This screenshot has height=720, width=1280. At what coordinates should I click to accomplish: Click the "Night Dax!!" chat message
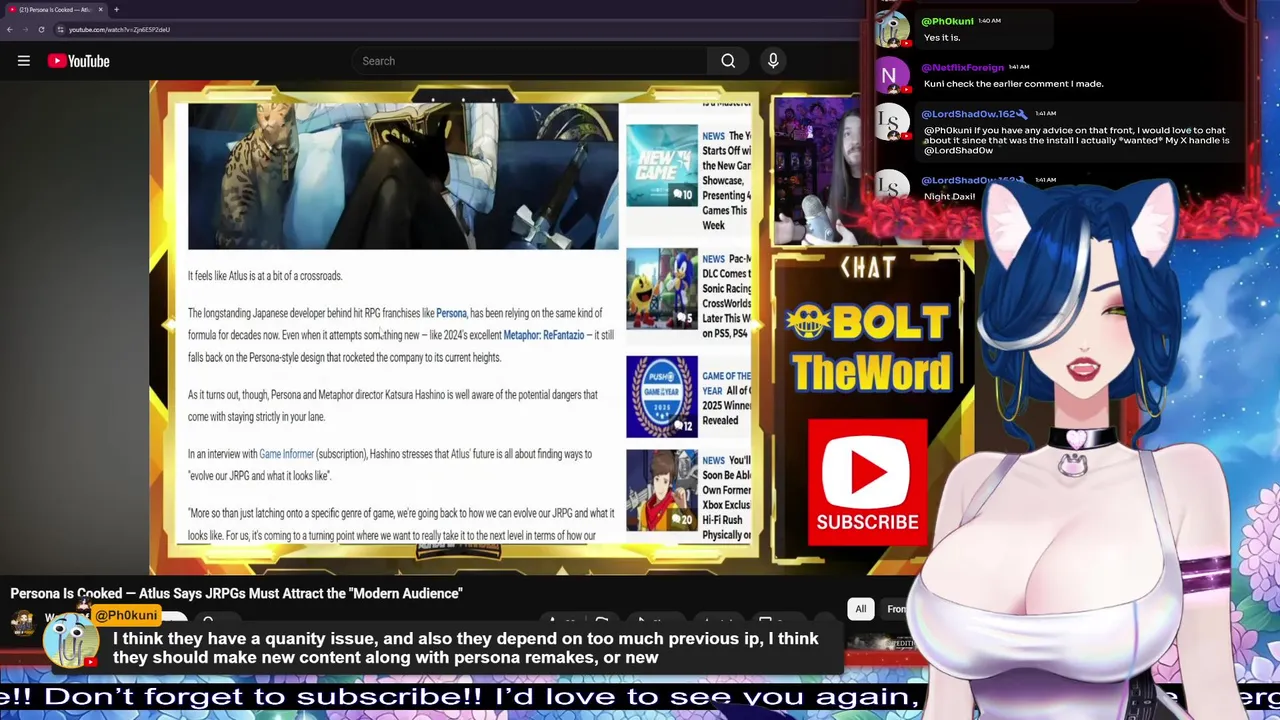(949, 196)
